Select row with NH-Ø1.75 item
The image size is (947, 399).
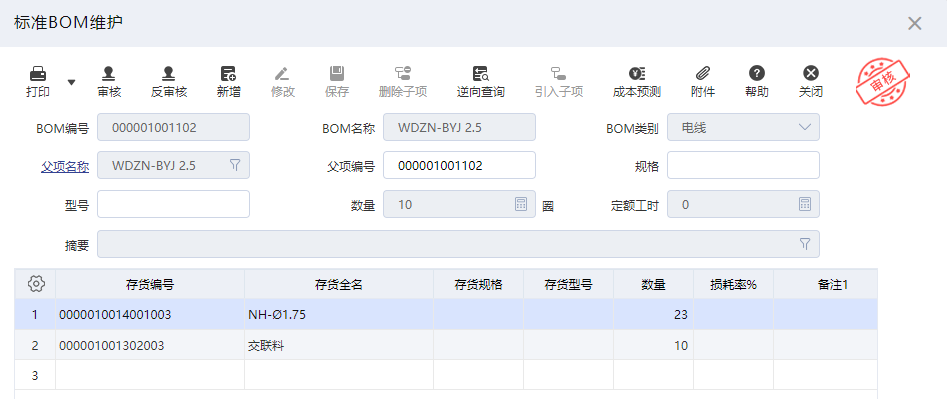tap(446, 314)
